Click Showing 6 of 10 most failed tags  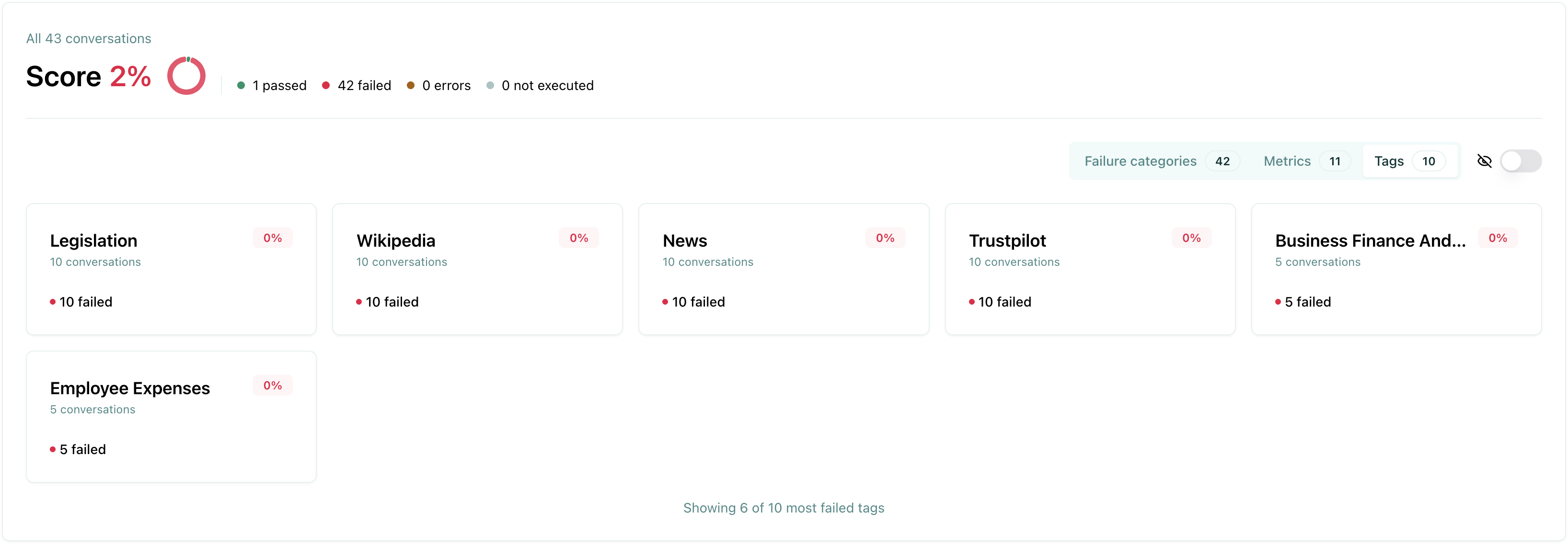click(x=784, y=508)
